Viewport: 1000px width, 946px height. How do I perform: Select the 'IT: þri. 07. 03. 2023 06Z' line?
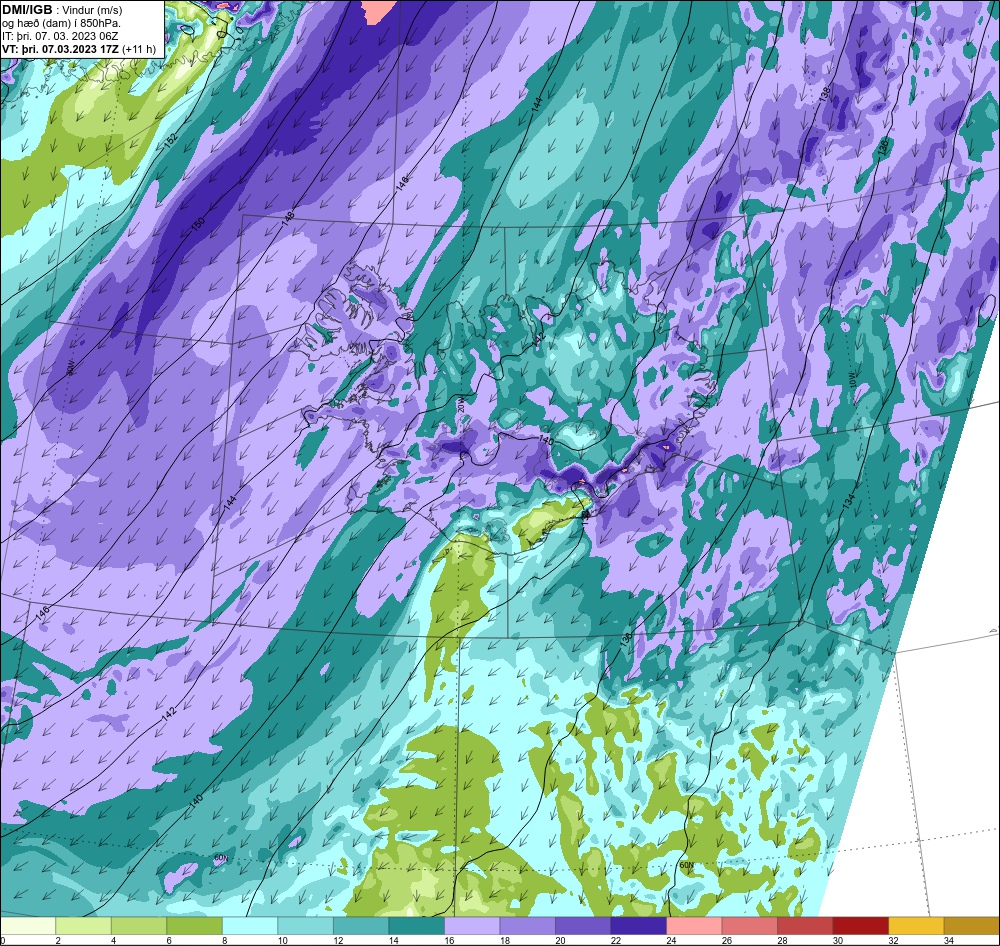pos(60,36)
